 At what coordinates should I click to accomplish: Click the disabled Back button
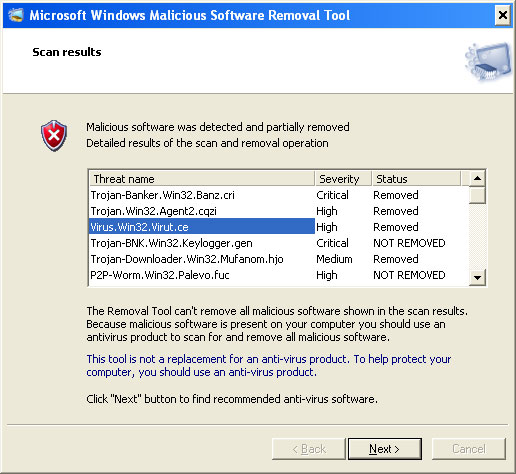tap(308, 449)
